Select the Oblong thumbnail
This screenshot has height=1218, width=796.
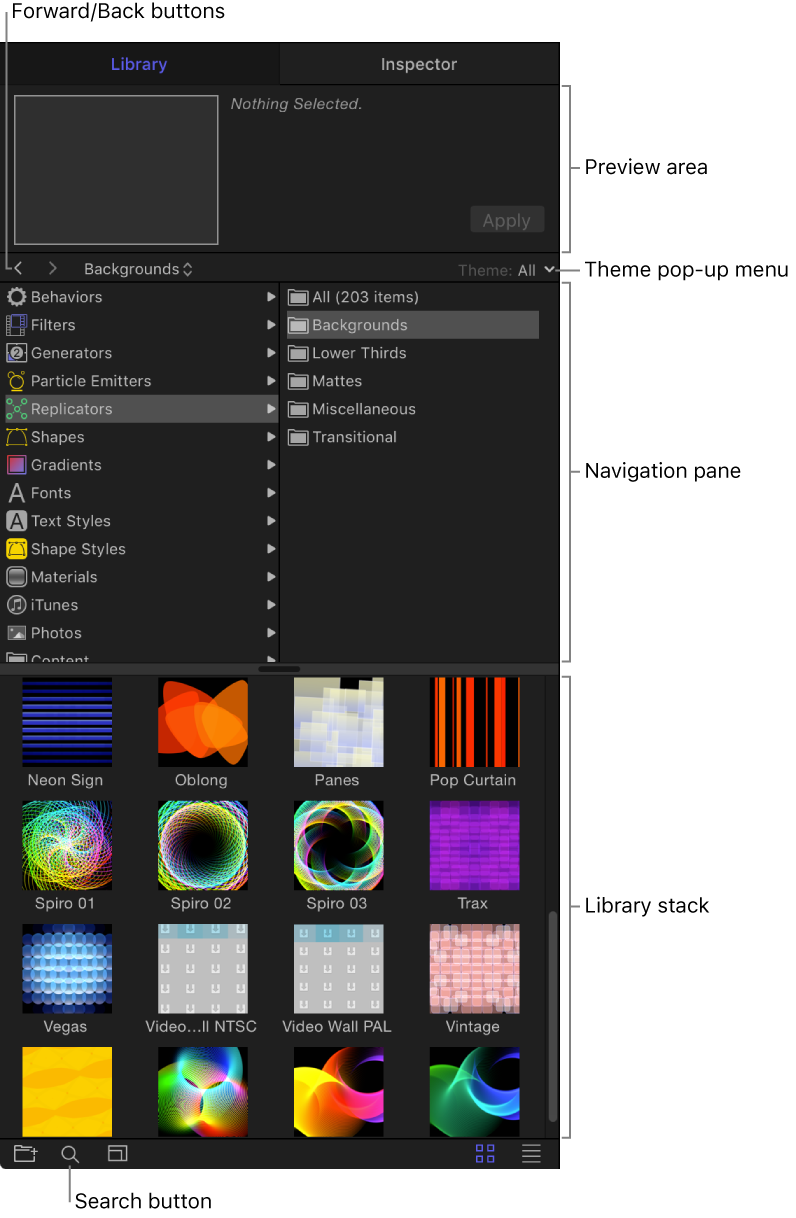[203, 722]
